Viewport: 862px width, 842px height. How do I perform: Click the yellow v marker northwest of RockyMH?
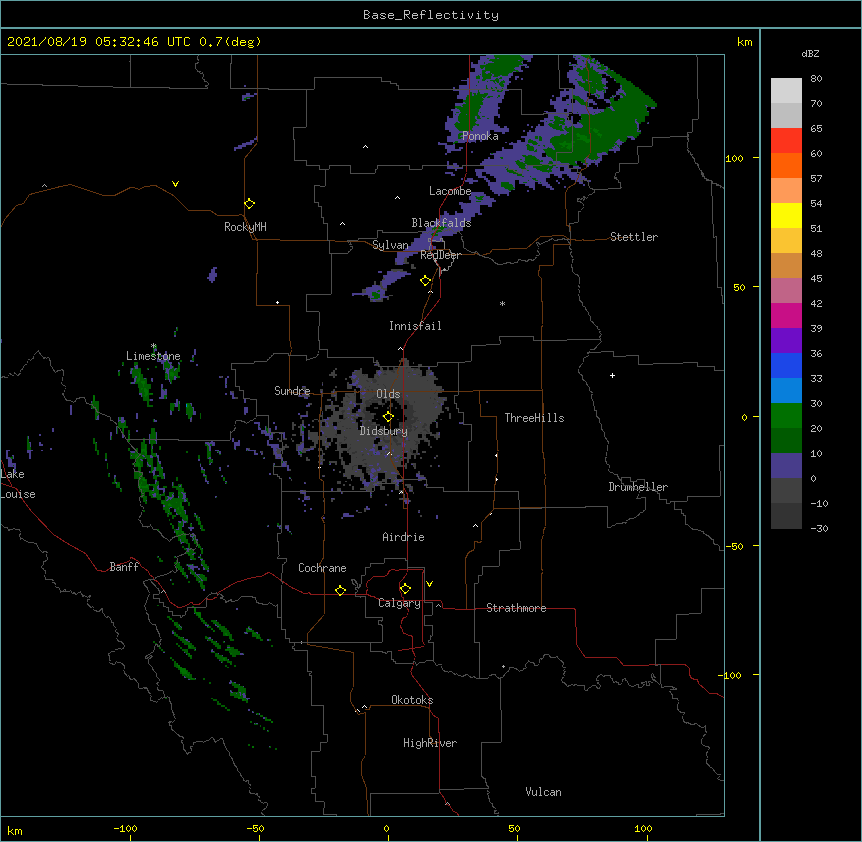pyautogui.click(x=175, y=184)
